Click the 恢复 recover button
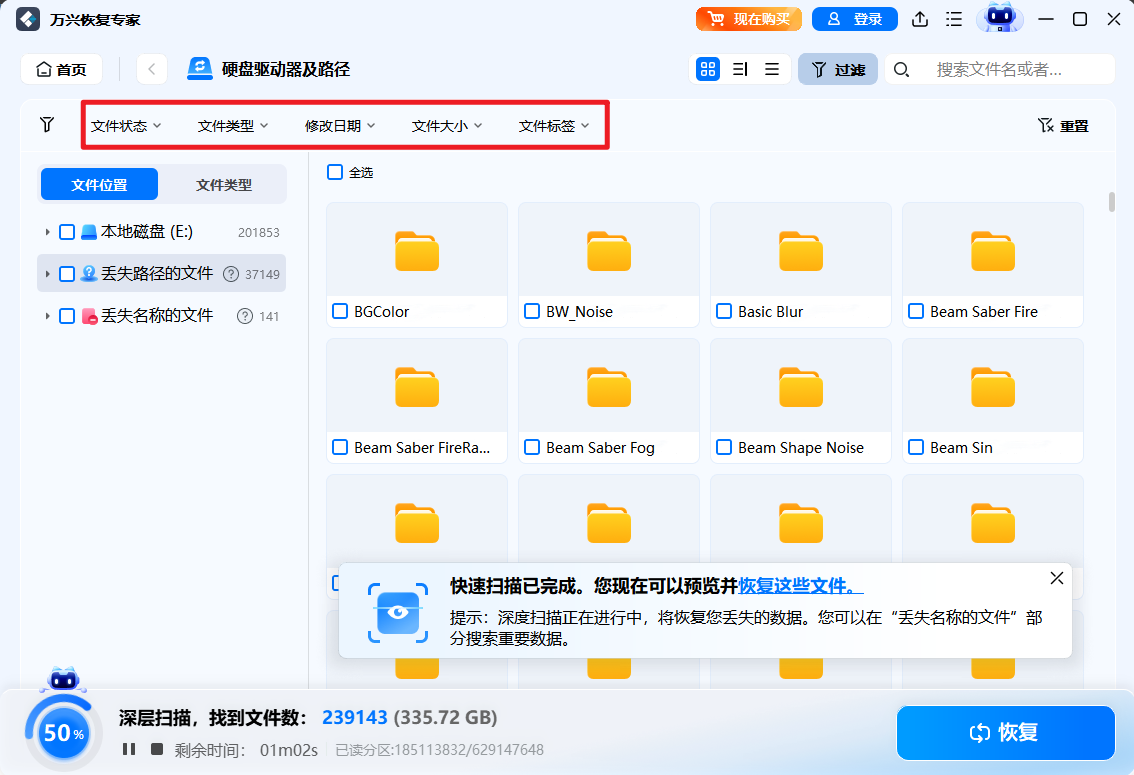Screen dimensions: 1134x775 pyautogui.click(x=1005, y=733)
